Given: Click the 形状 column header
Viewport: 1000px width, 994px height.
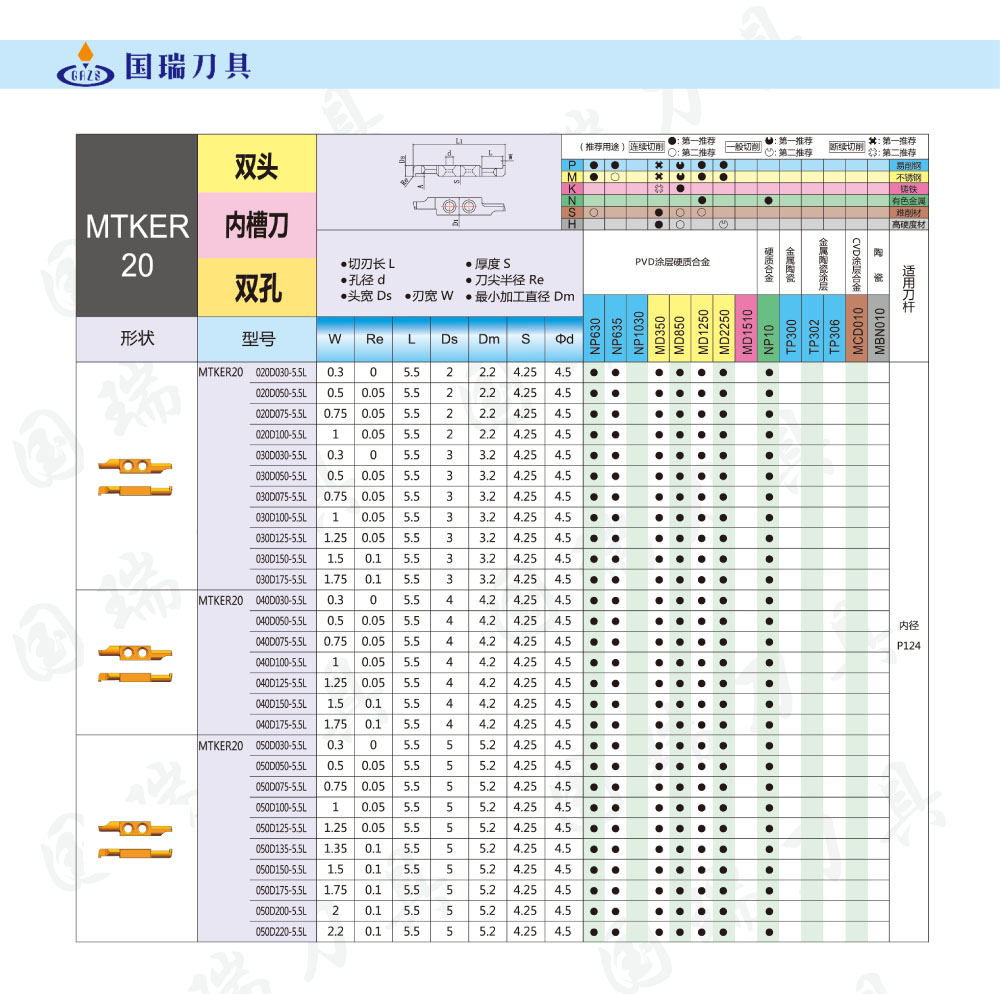Looking at the screenshot, I should [137, 339].
